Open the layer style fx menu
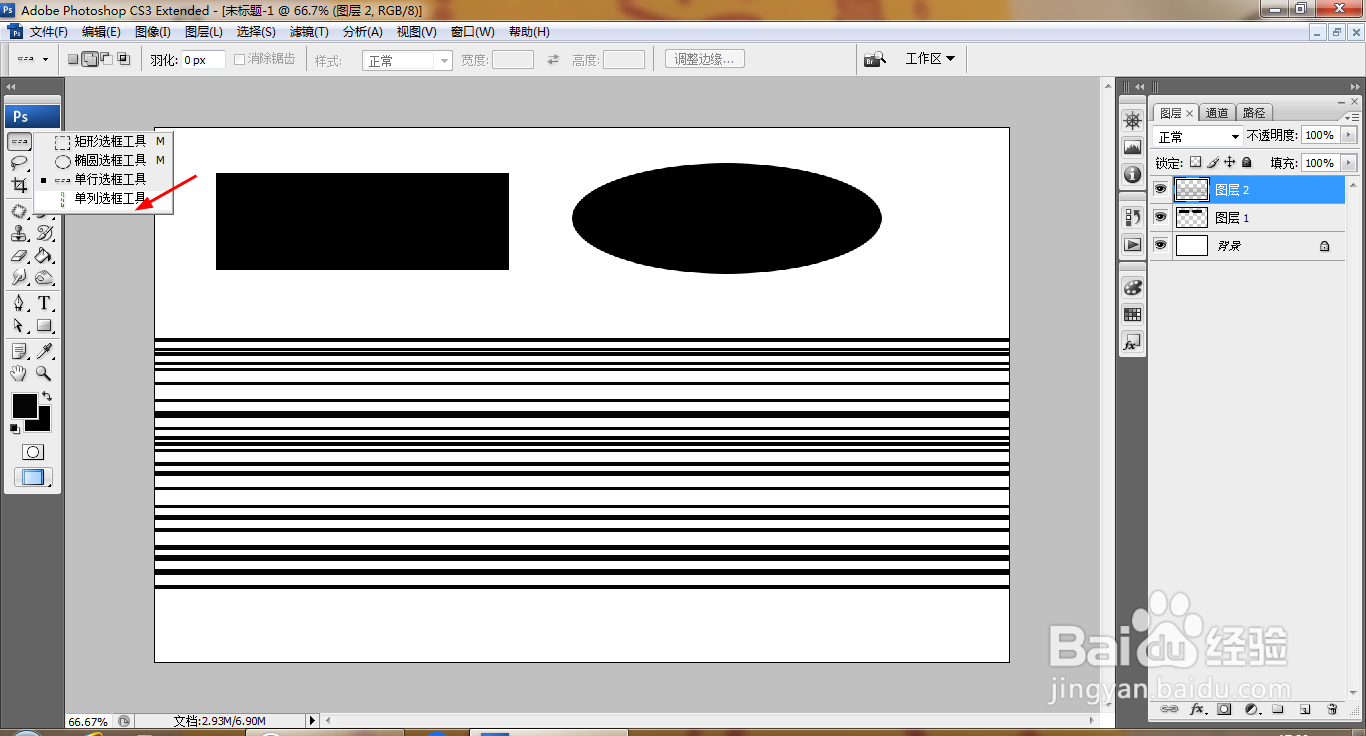Image resolution: width=1366 pixels, height=736 pixels. pyautogui.click(x=1197, y=709)
